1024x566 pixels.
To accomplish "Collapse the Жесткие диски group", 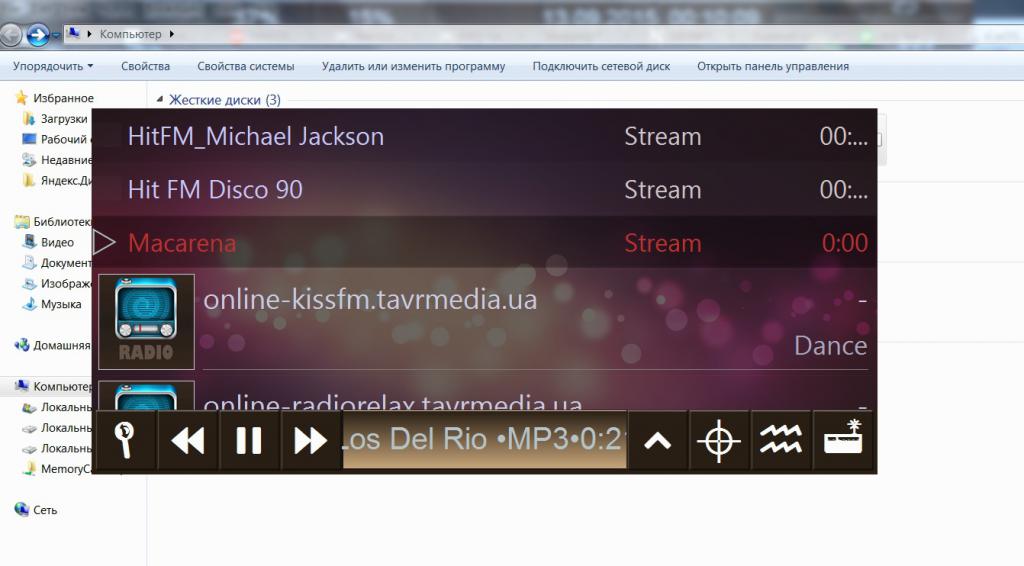I will (160, 100).
